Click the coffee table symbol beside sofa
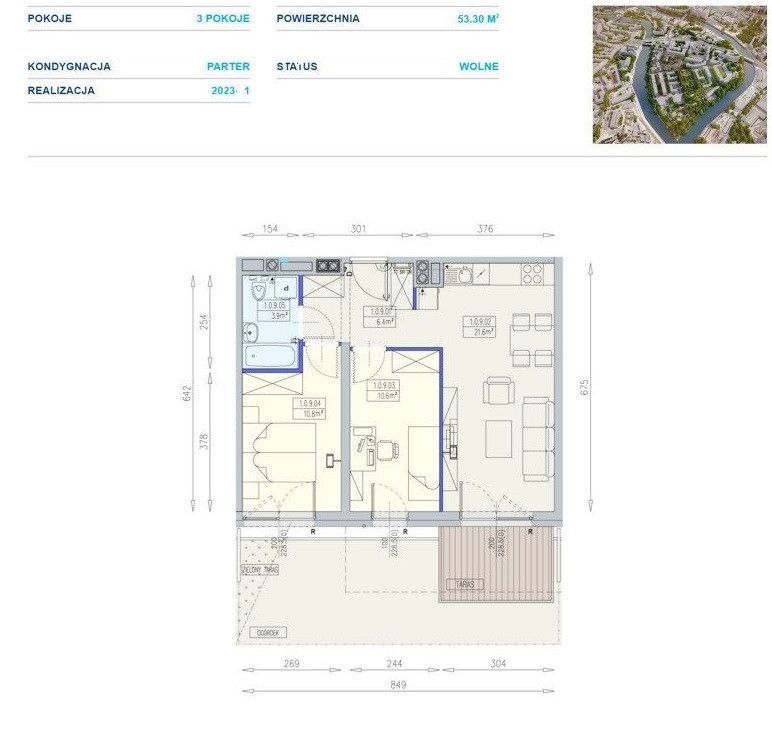 point(498,439)
